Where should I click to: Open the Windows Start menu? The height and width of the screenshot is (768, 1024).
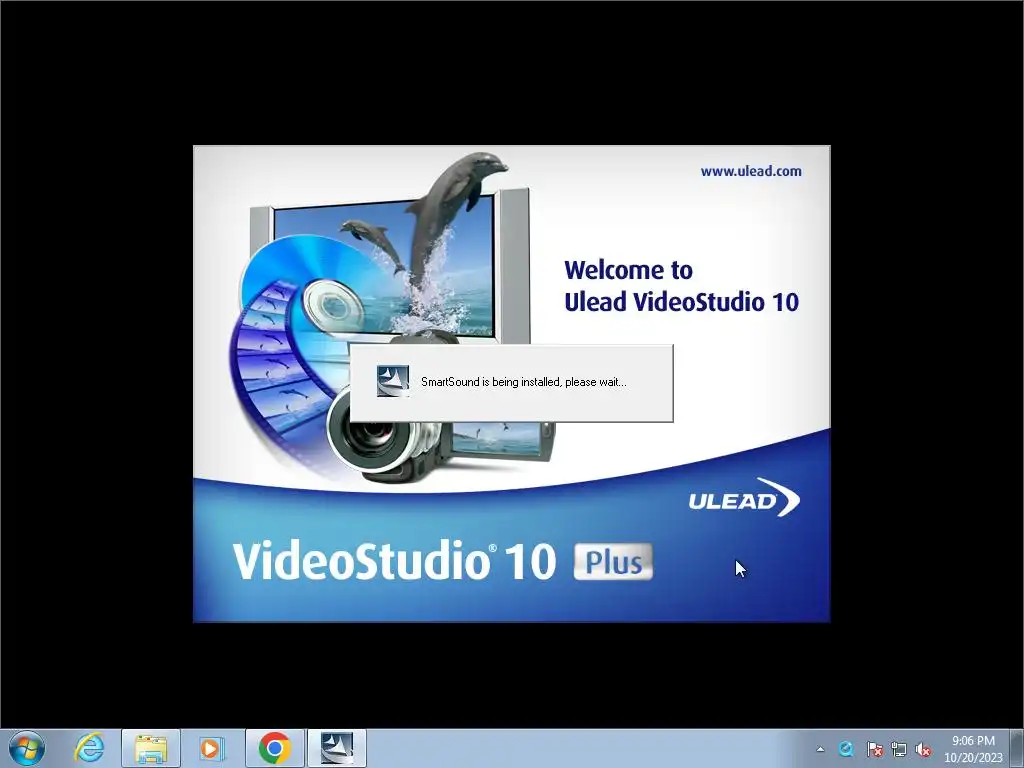pyautogui.click(x=27, y=748)
